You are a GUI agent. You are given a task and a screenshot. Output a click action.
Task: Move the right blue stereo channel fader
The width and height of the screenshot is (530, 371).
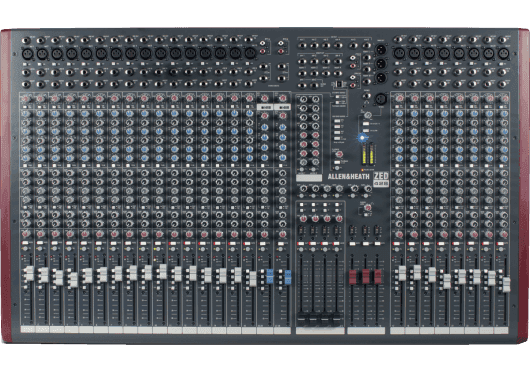coord(288,277)
